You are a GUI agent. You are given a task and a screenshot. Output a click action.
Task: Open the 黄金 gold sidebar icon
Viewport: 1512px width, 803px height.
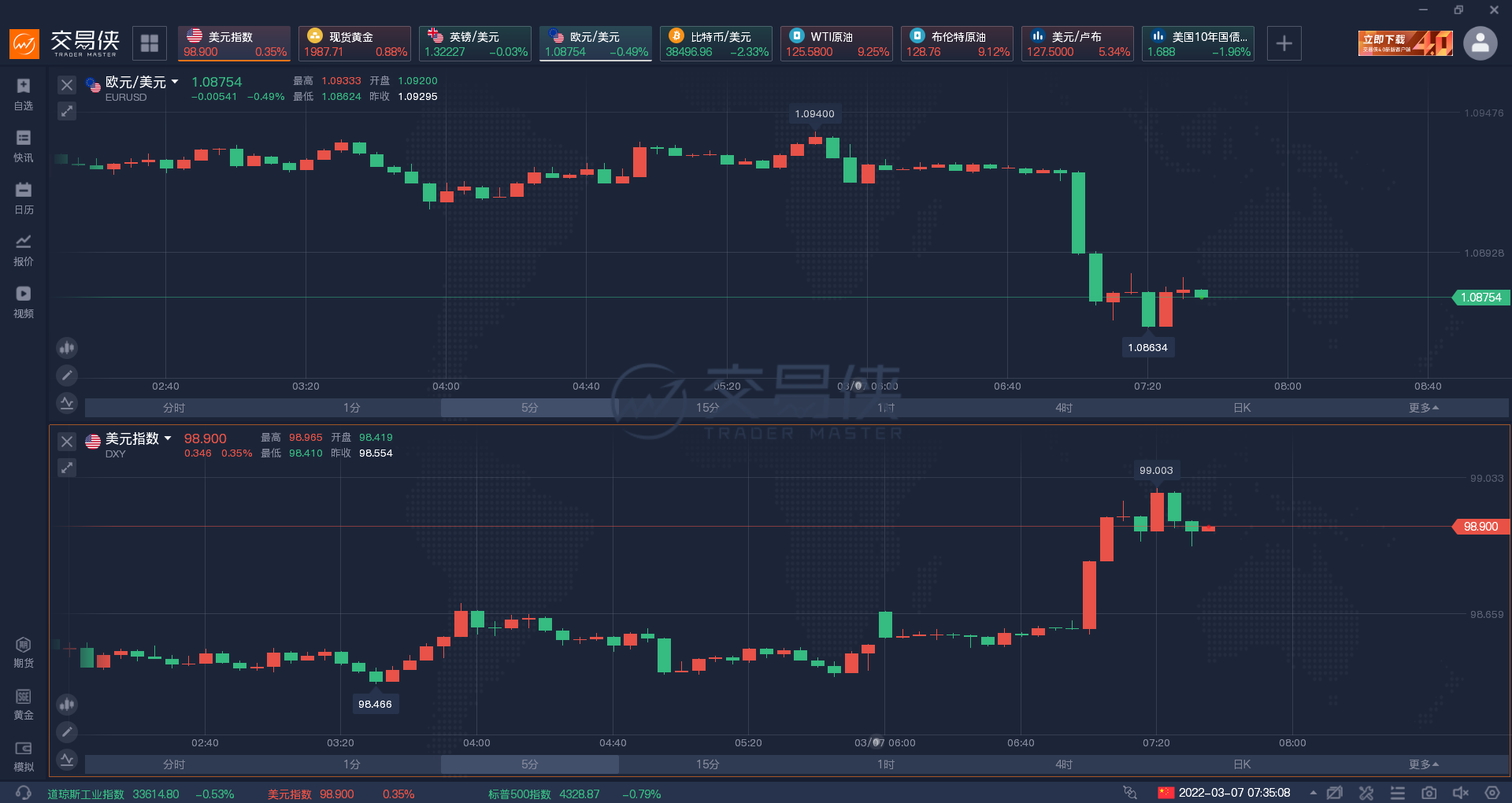24,704
